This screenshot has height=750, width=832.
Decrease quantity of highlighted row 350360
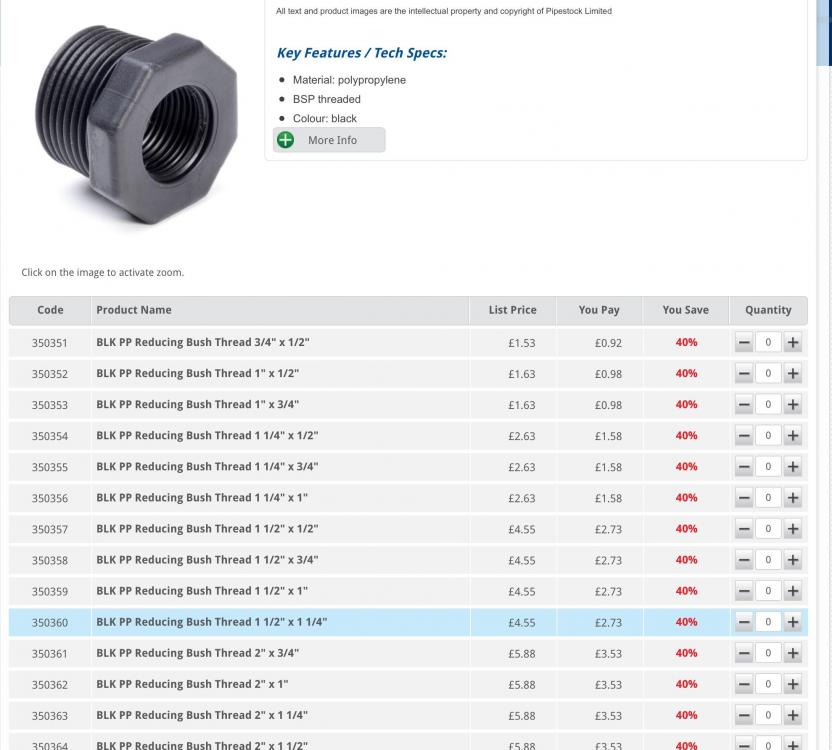(744, 622)
